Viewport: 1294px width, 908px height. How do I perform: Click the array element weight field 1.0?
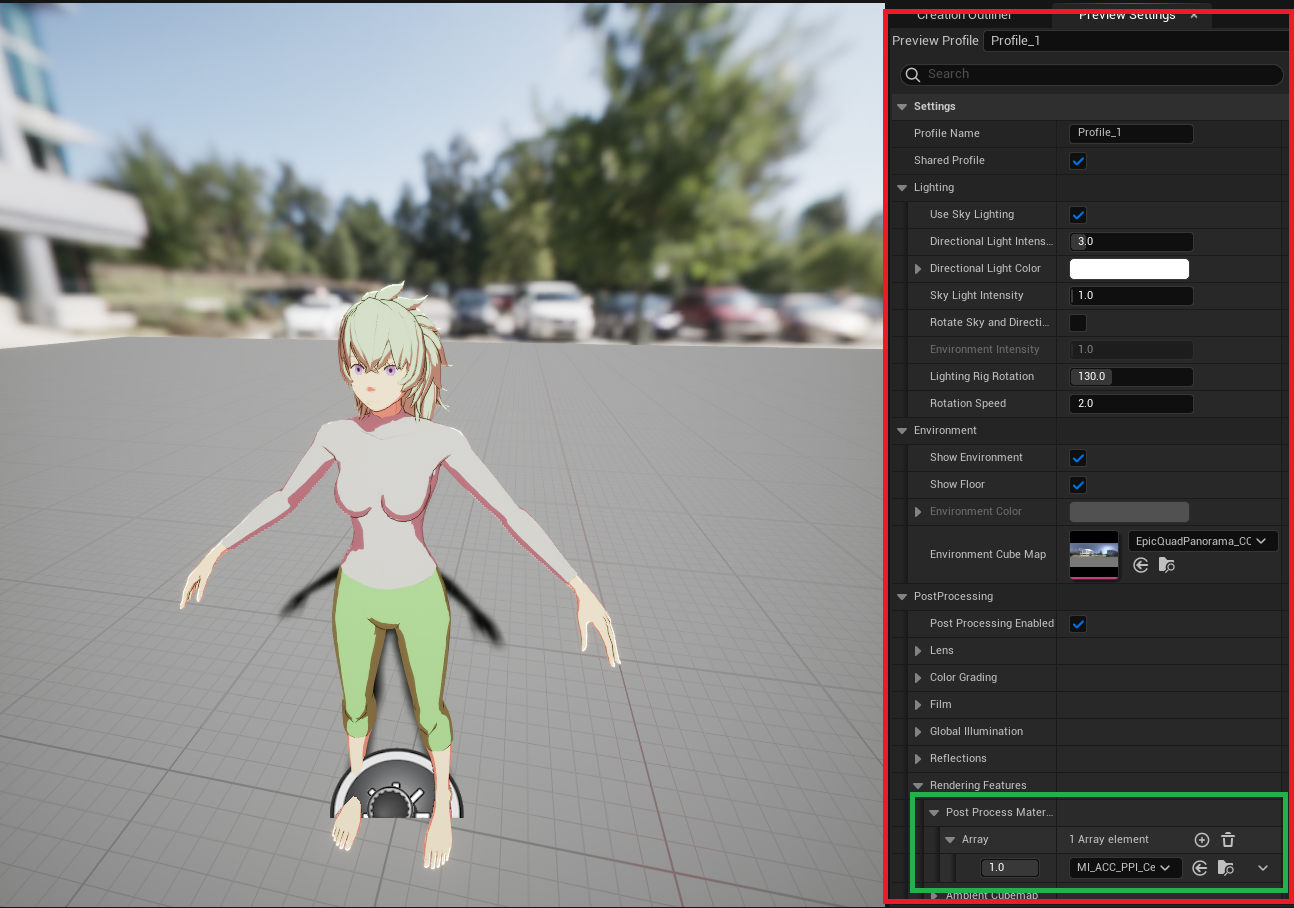tap(1010, 868)
